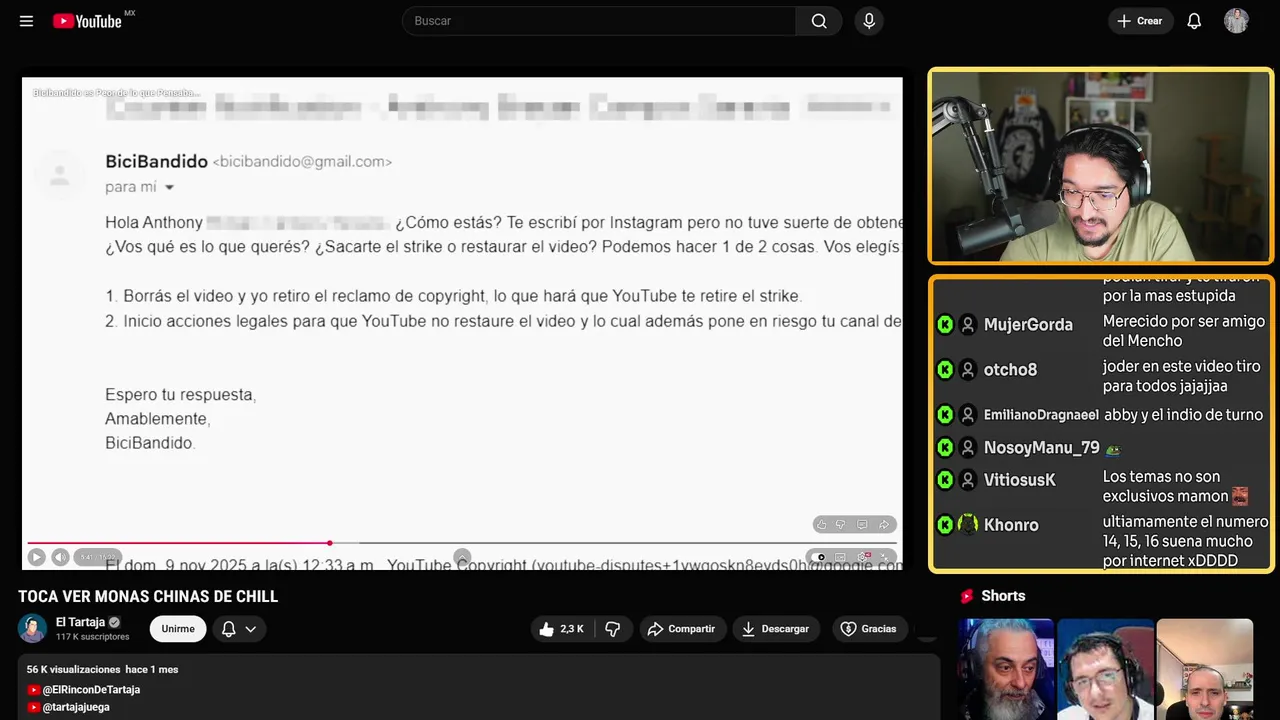Play the video with player play button
1280x720 pixels.
(36, 557)
